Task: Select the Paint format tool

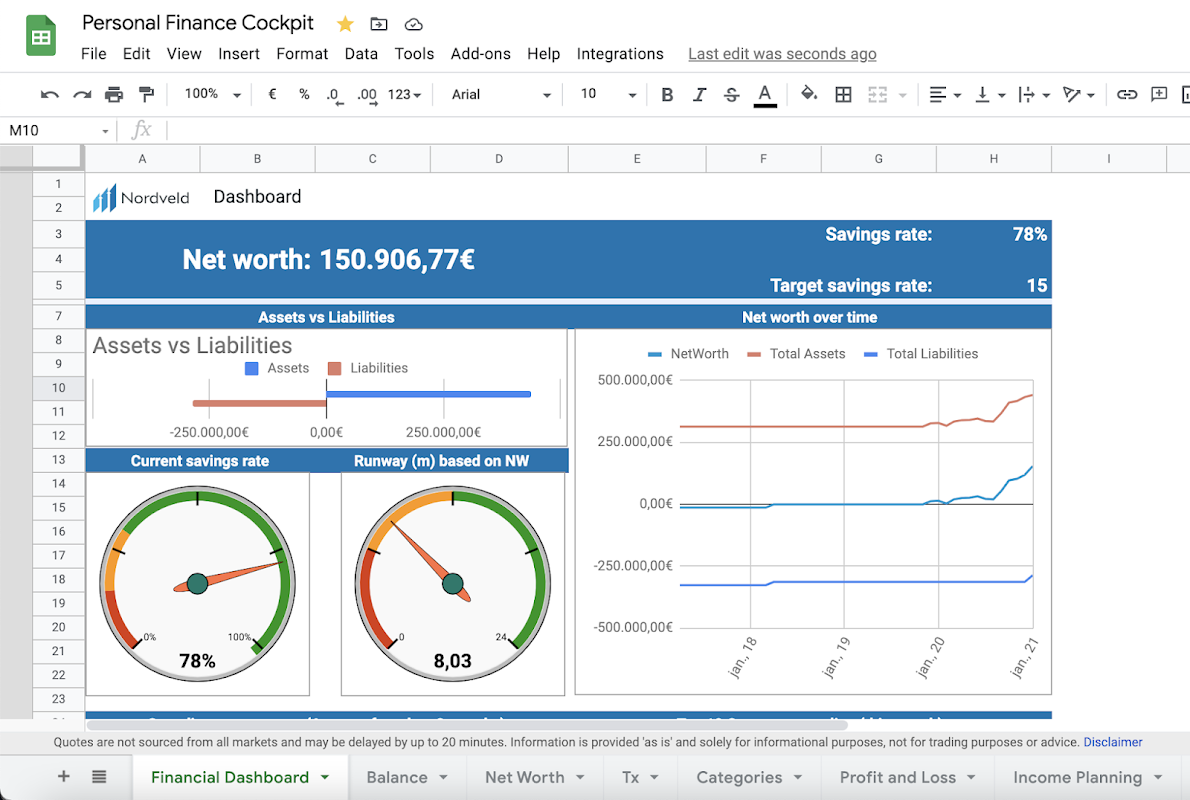Action: (x=146, y=94)
